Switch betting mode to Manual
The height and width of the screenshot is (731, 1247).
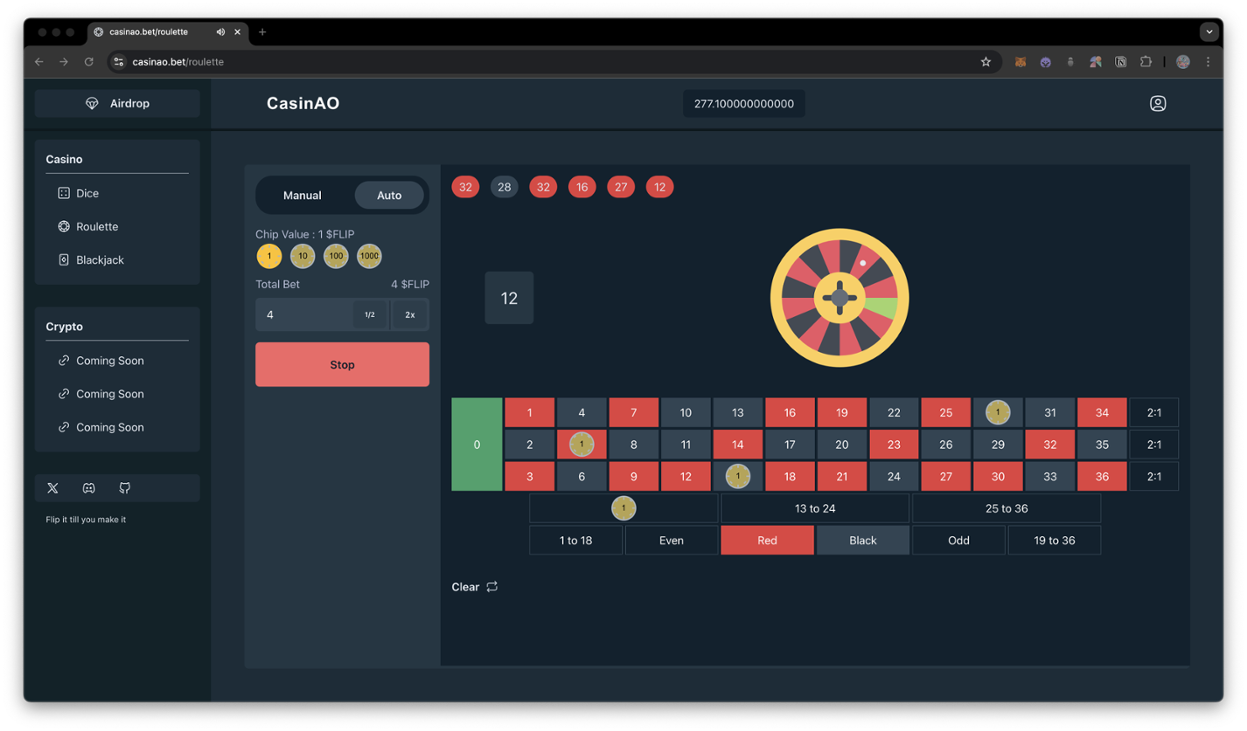click(302, 195)
